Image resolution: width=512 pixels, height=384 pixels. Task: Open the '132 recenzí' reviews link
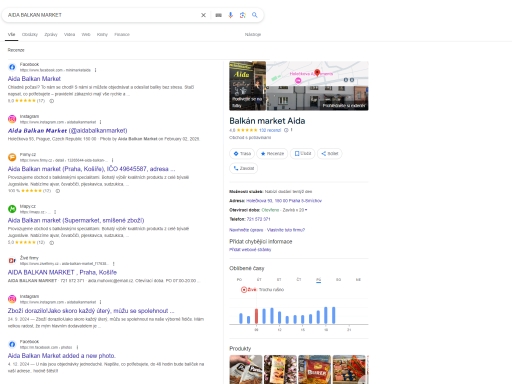pyautogui.click(x=270, y=130)
